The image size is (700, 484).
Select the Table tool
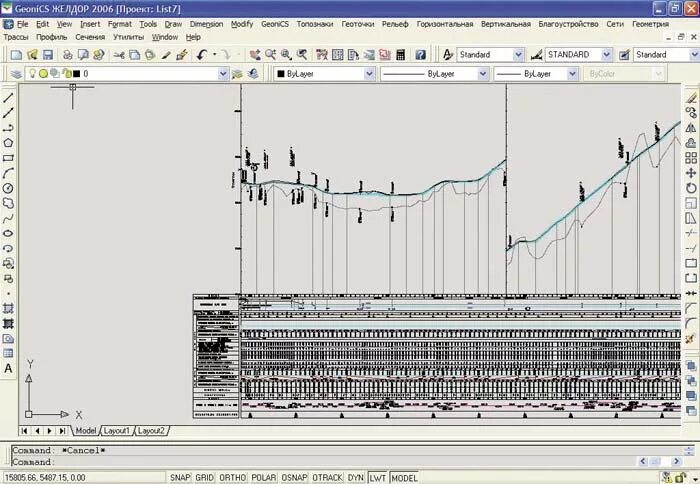click(x=8, y=354)
